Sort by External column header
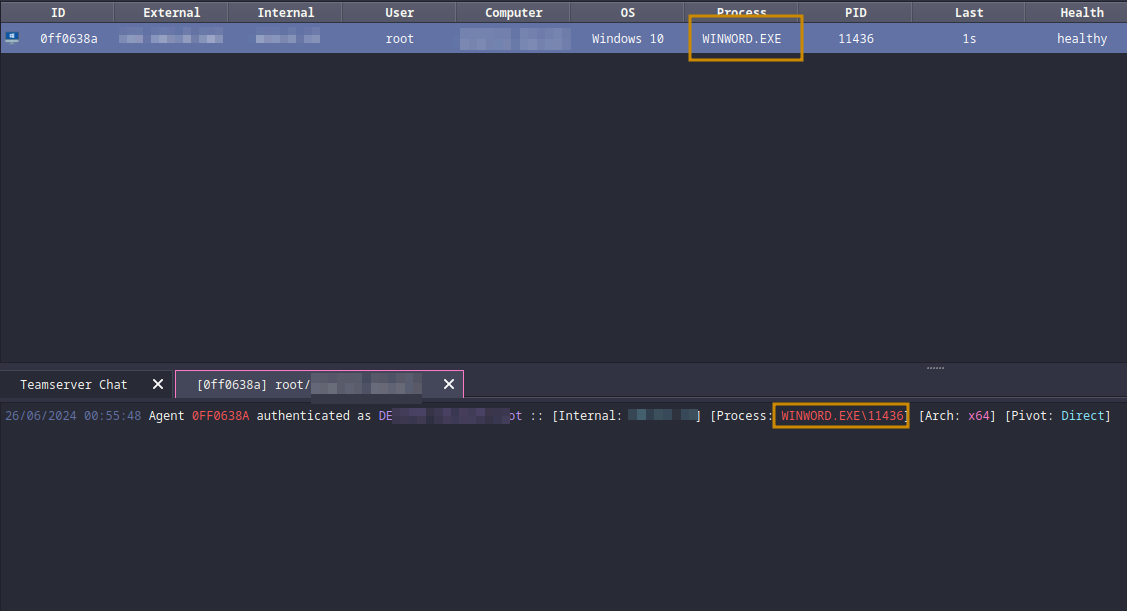Image resolution: width=1127 pixels, height=611 pixels. (x=171, y=13)
